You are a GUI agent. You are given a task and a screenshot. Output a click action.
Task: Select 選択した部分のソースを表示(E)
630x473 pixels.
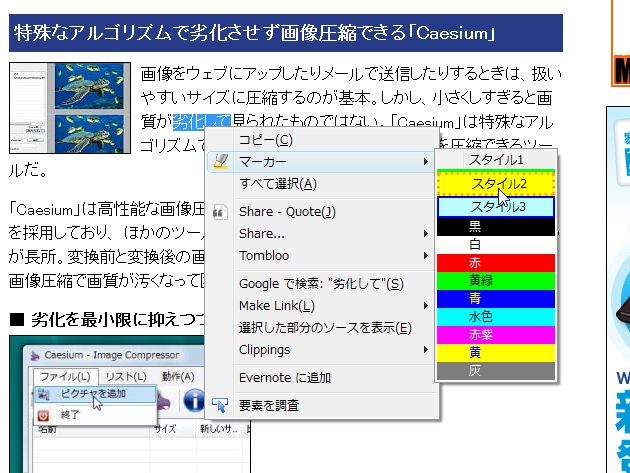pos(321,328)
